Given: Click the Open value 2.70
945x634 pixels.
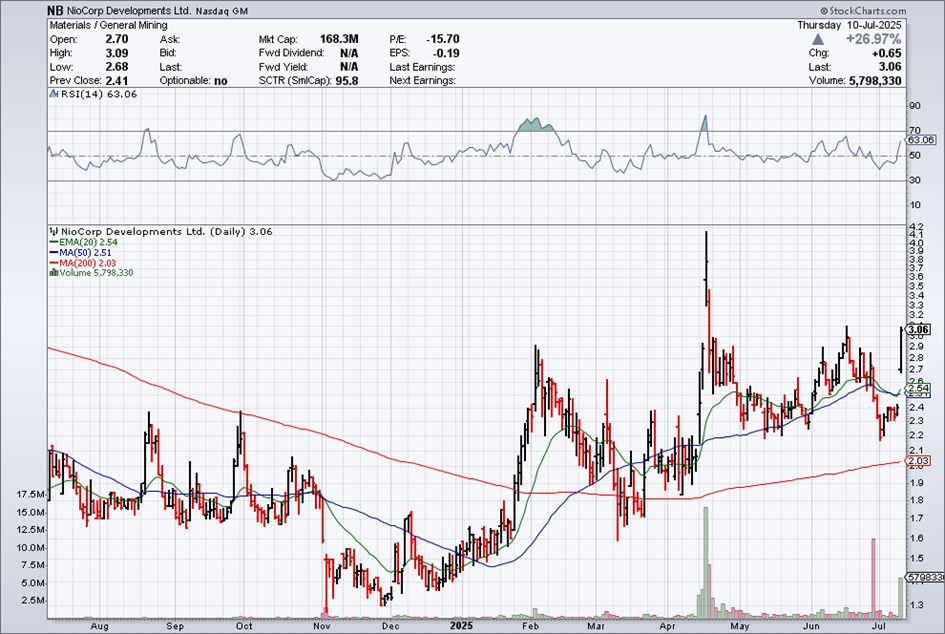Looking at the screenshot, I should (x=117, y=39).
